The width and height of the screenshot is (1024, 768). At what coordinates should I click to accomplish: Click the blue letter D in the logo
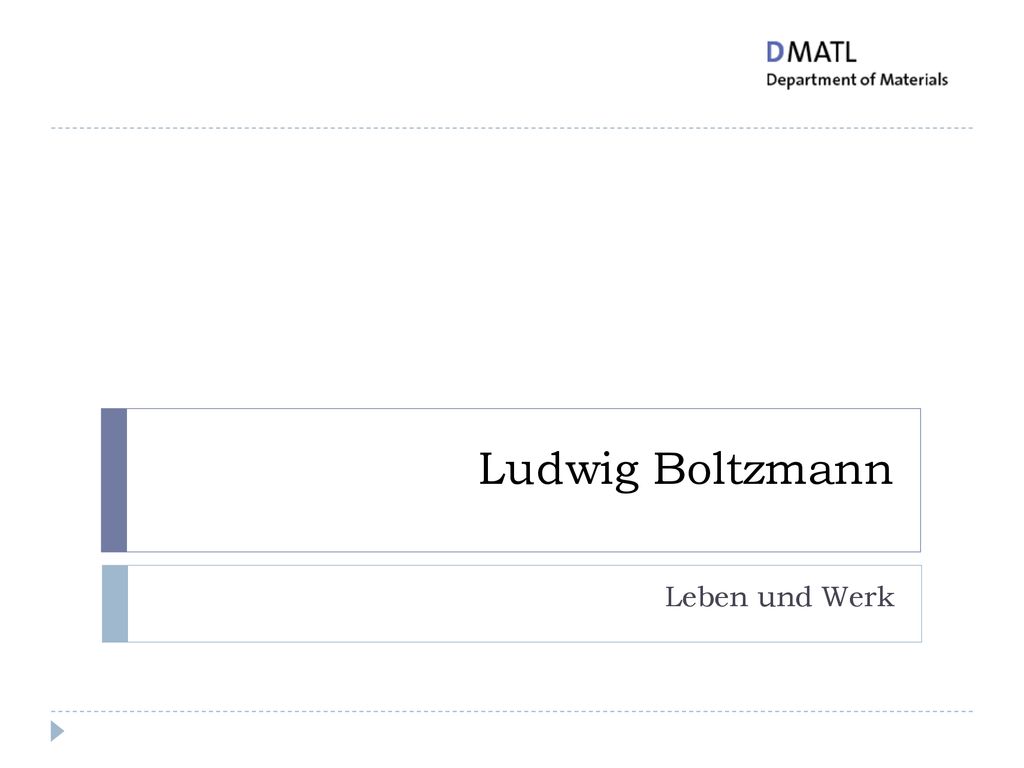pos(775,52)
